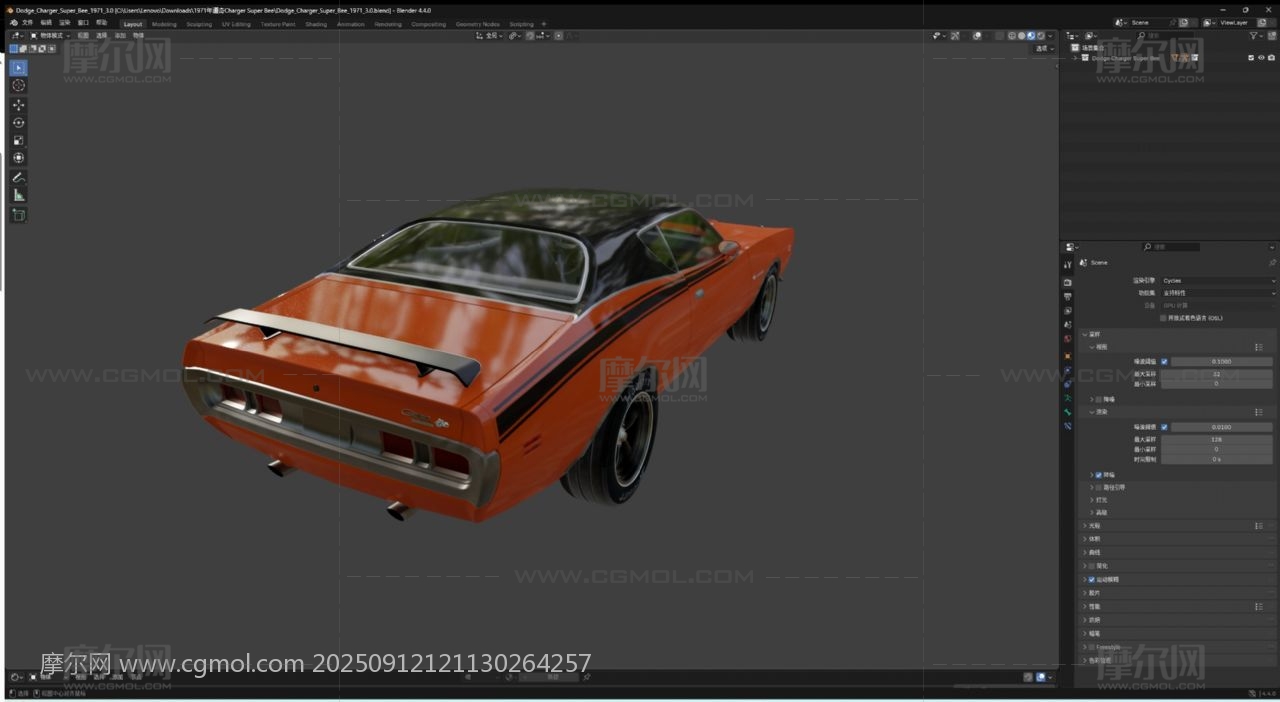Collapse the sampling panel

pos(1085,334)
